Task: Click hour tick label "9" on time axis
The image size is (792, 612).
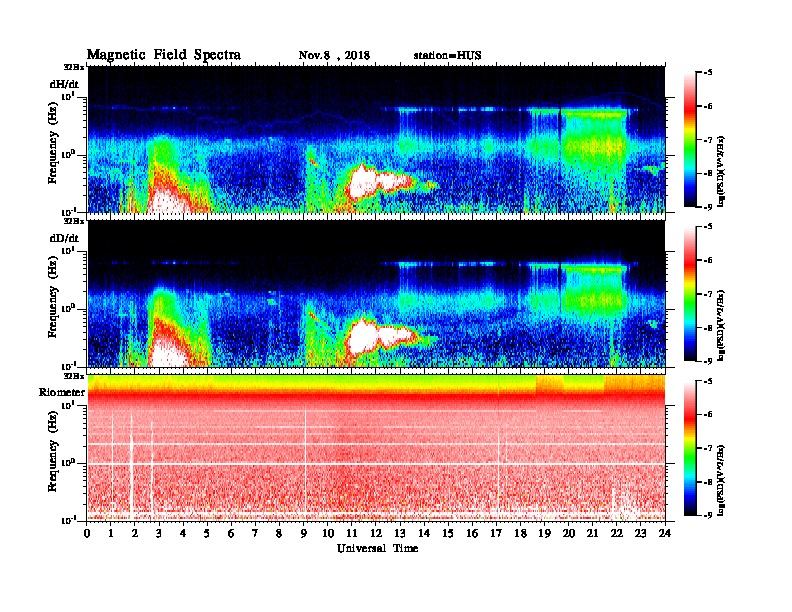Action: [x=304, y=533]
